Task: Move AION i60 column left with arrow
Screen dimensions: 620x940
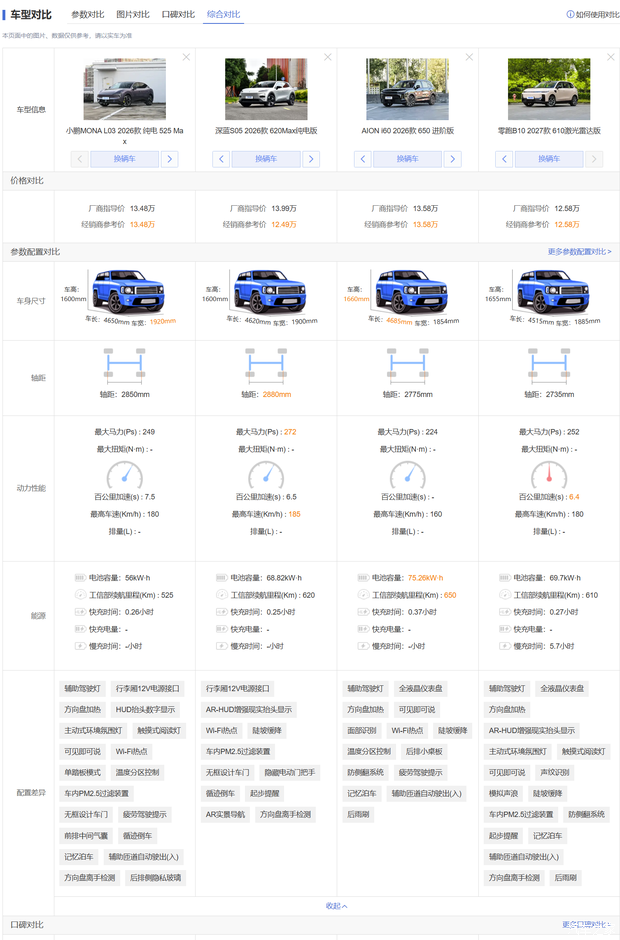Action: click(x=363, y=159)
